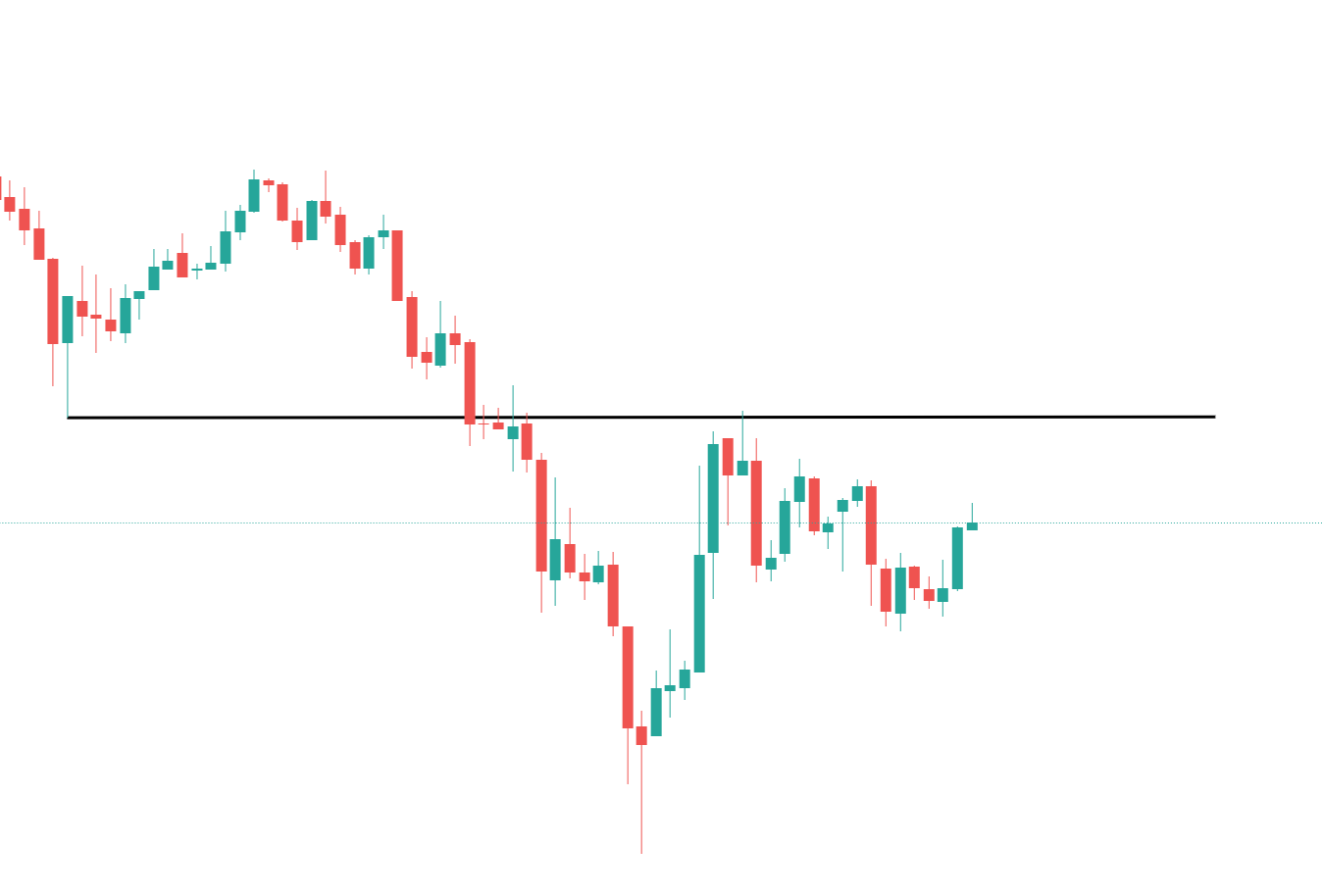Click the leftmost full red candle
The height and width of the screenshot is (896, 1323).
coord(10,204)
